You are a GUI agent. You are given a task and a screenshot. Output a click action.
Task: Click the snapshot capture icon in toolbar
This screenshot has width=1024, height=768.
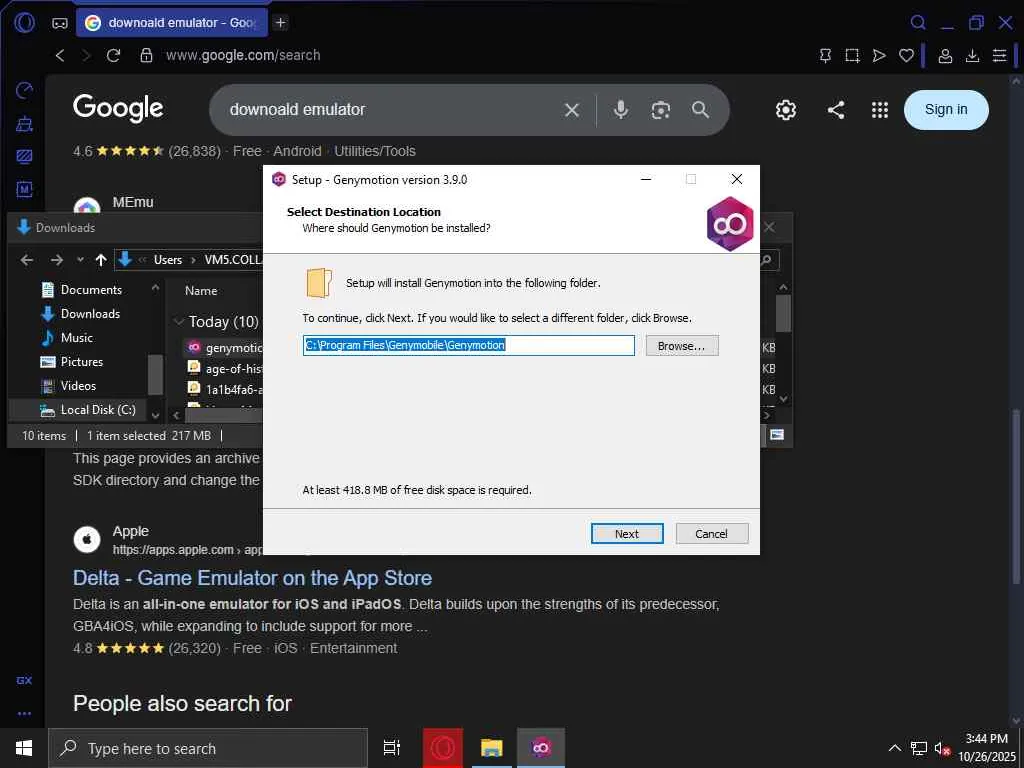pos(852,56)
